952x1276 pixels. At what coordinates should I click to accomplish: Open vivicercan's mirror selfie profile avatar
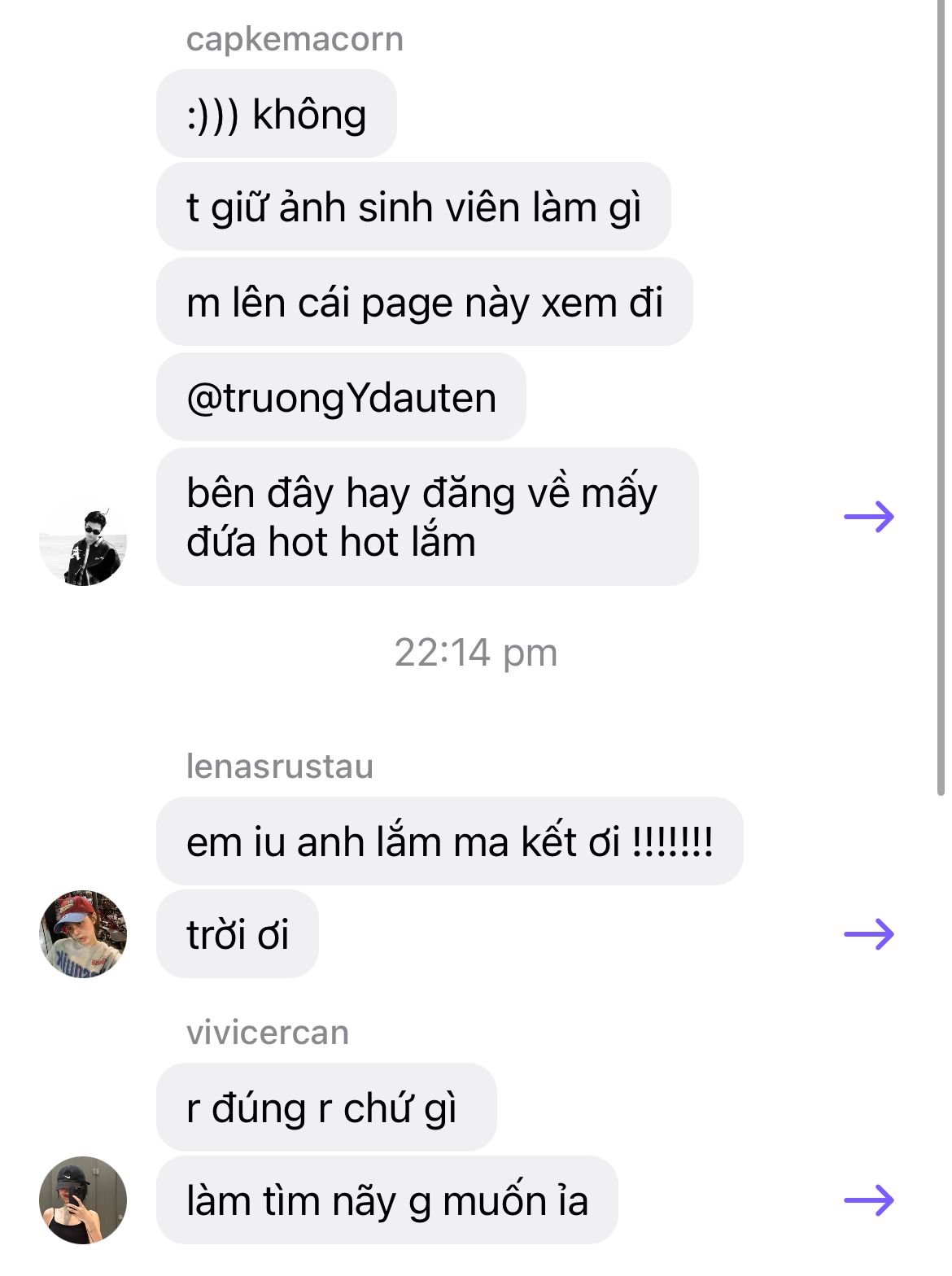click(83, 1200)
